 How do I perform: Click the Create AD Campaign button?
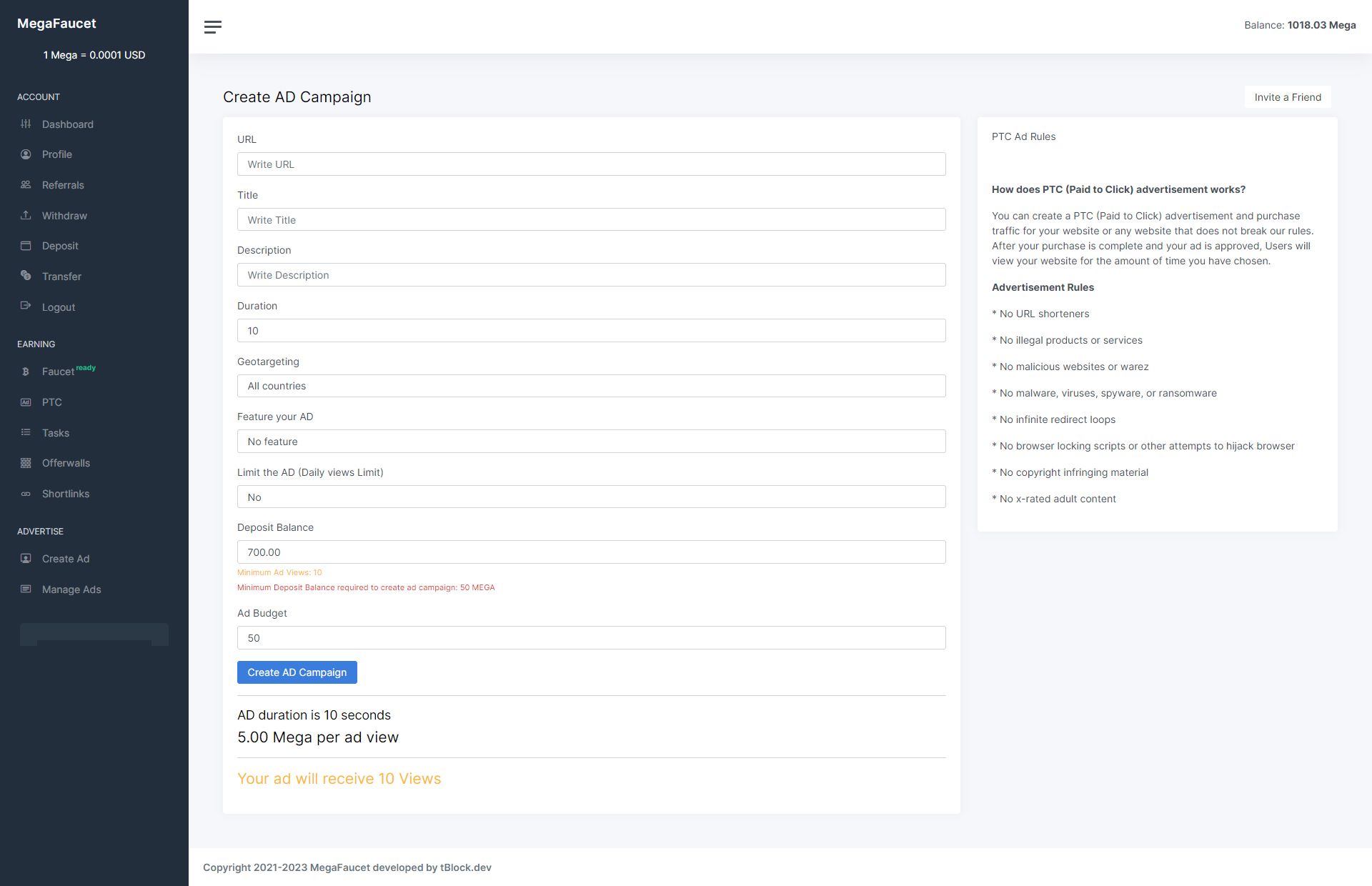click(297, 672)
